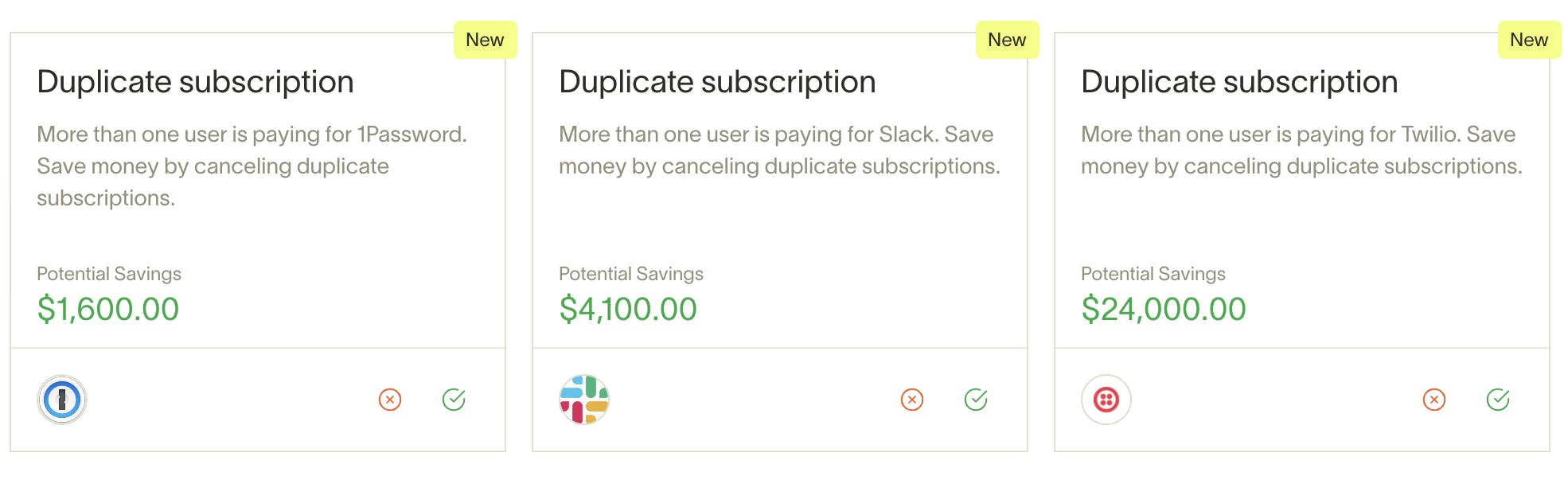Dismiss the Slack duplicate subscription insight

[912, 400]
